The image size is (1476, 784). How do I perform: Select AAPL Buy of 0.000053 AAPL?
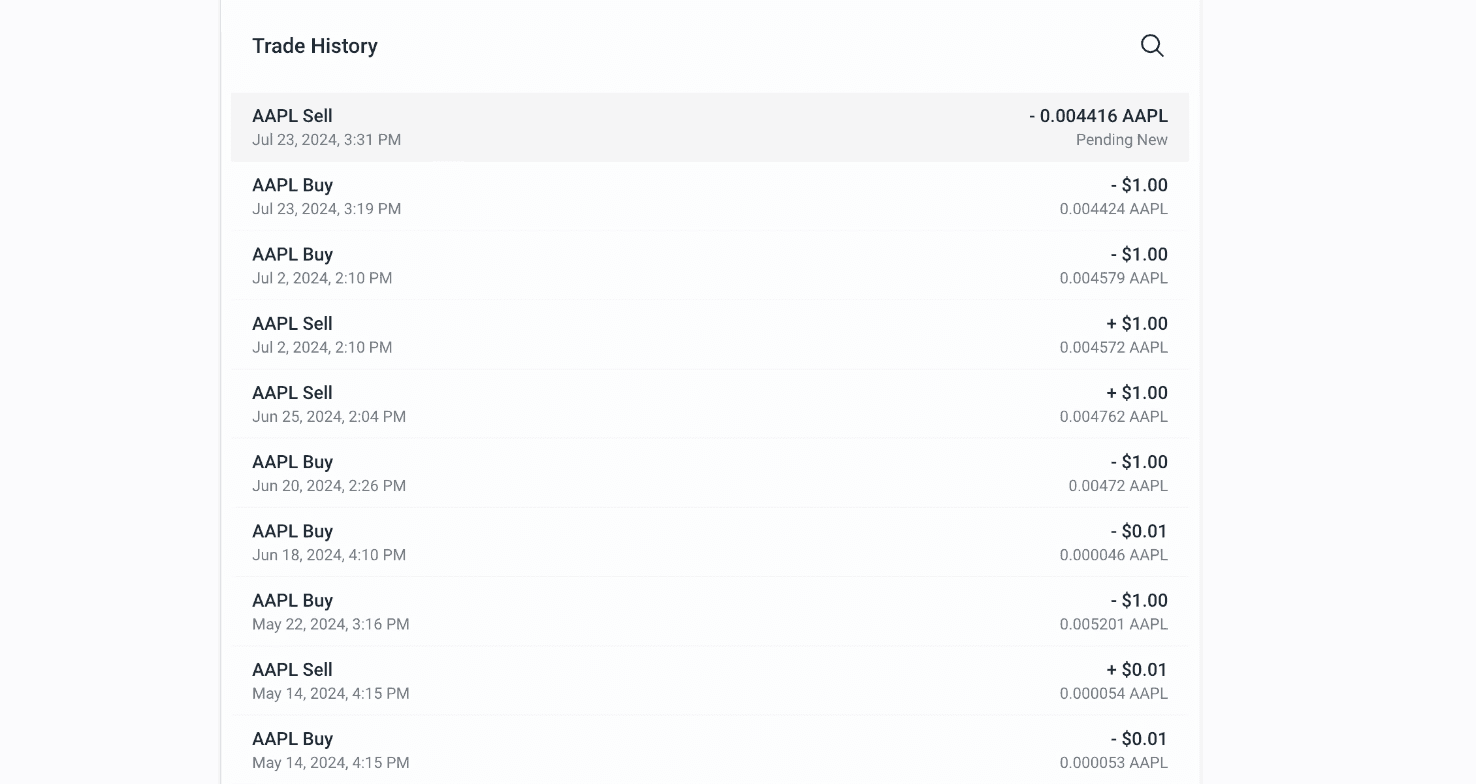point(710,750)
